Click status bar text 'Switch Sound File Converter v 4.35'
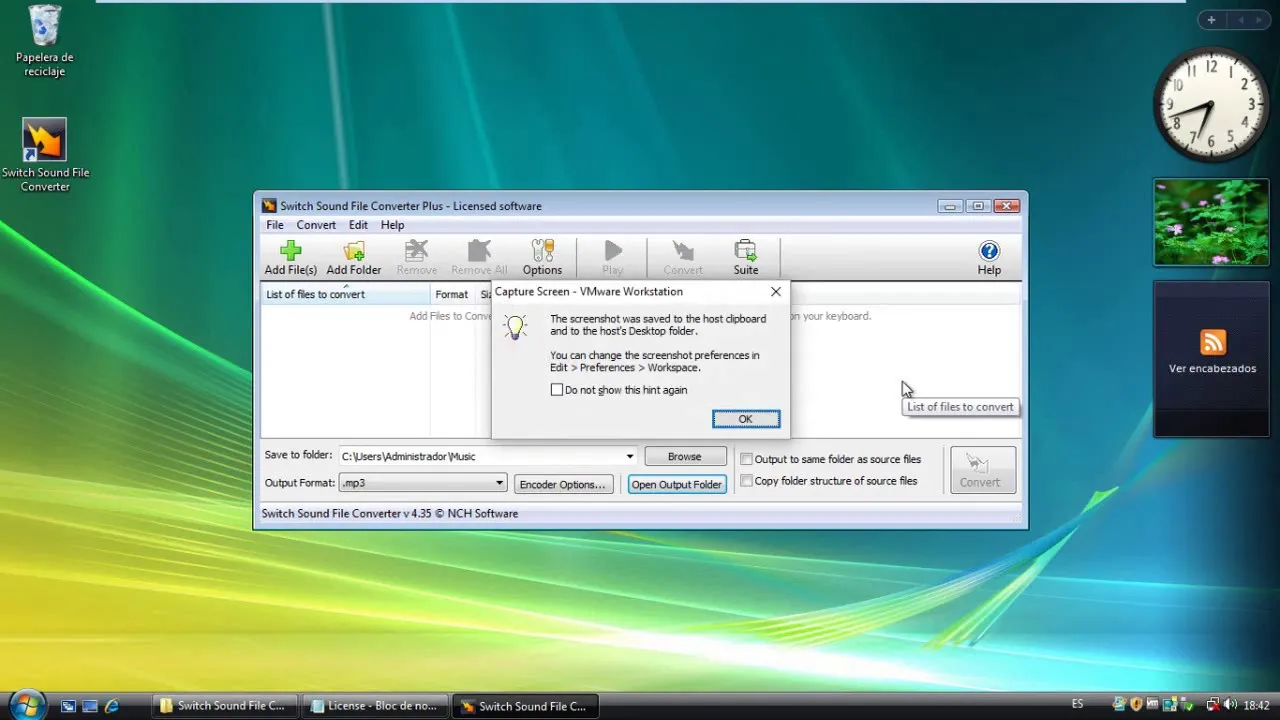1280x720 pixels. [x=346, y=513]
